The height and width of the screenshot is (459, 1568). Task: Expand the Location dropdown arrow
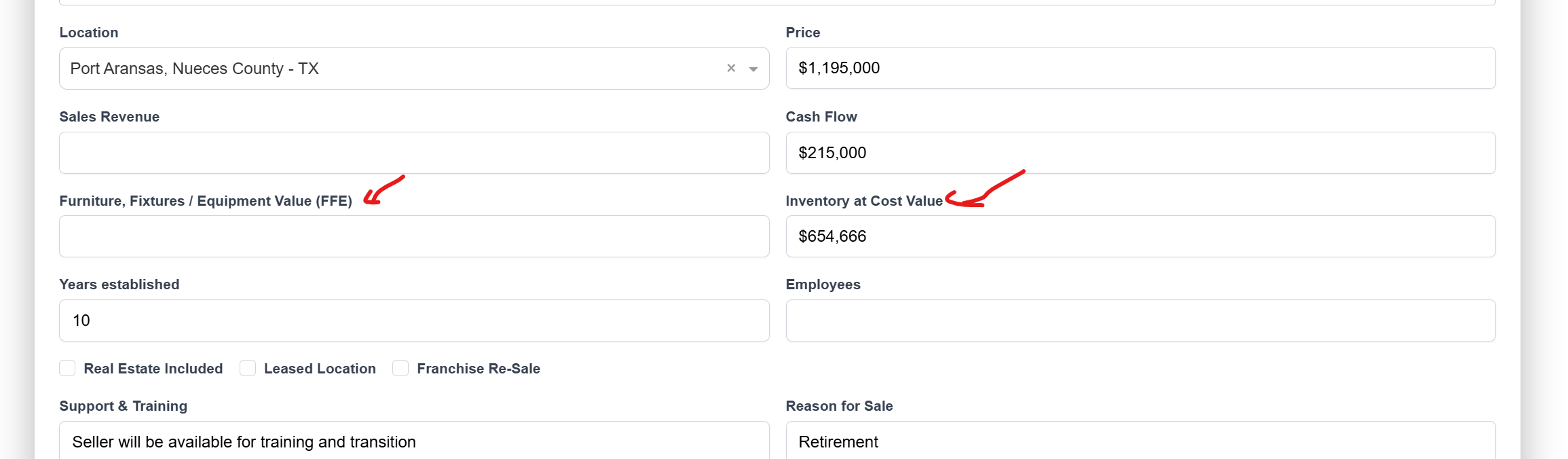pos(753,69)
